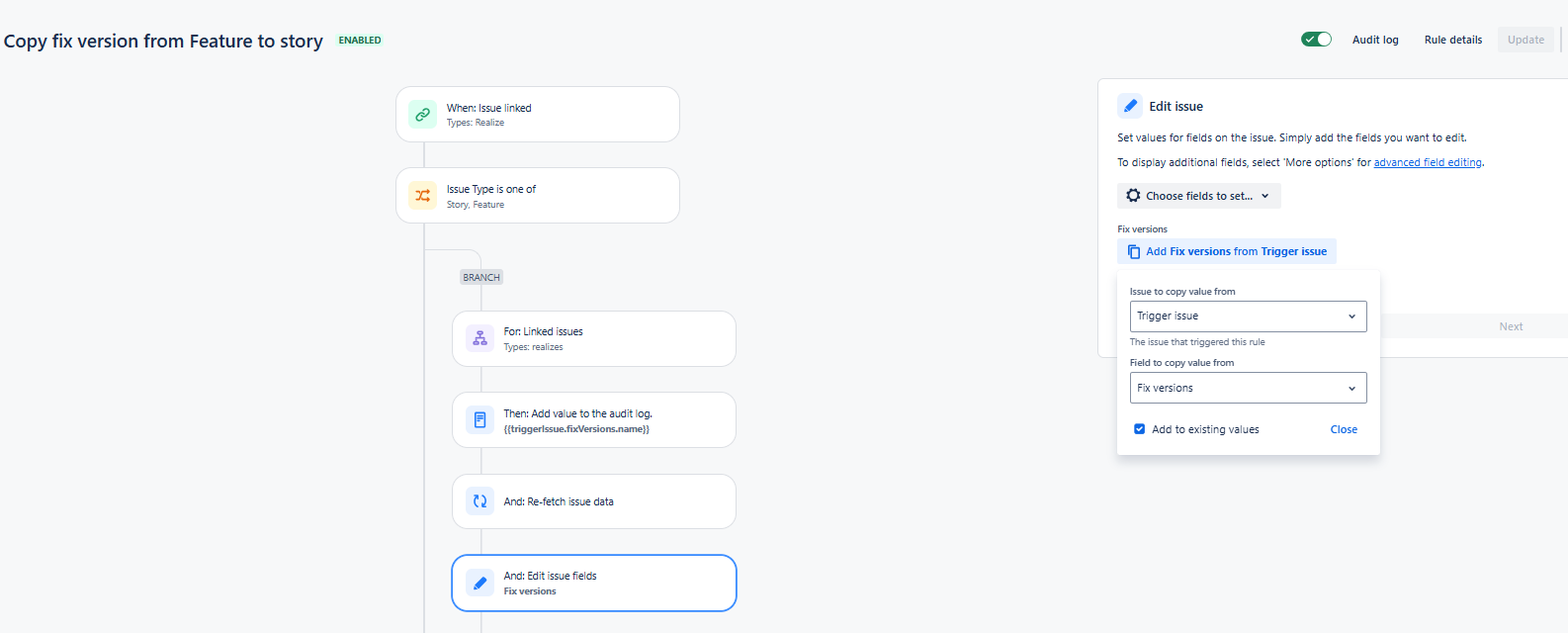Open the Audit log tab
This screenshot has width=1568, height=633.
(x=1375, y=40)
